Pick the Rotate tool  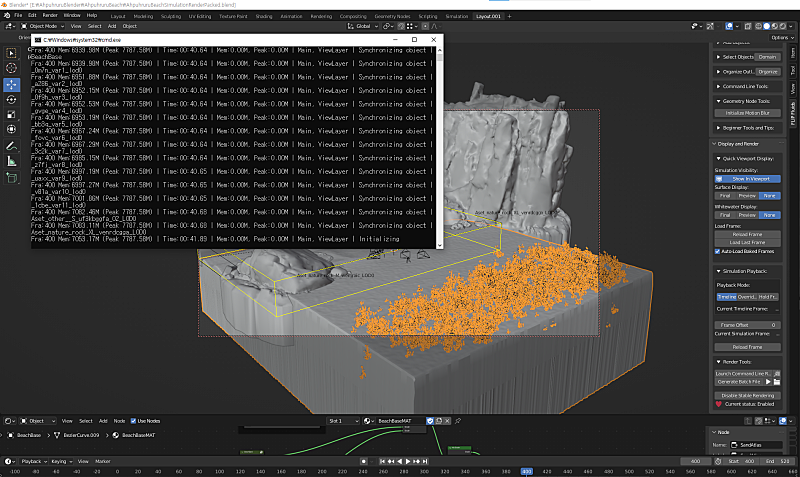click(12, 99)
